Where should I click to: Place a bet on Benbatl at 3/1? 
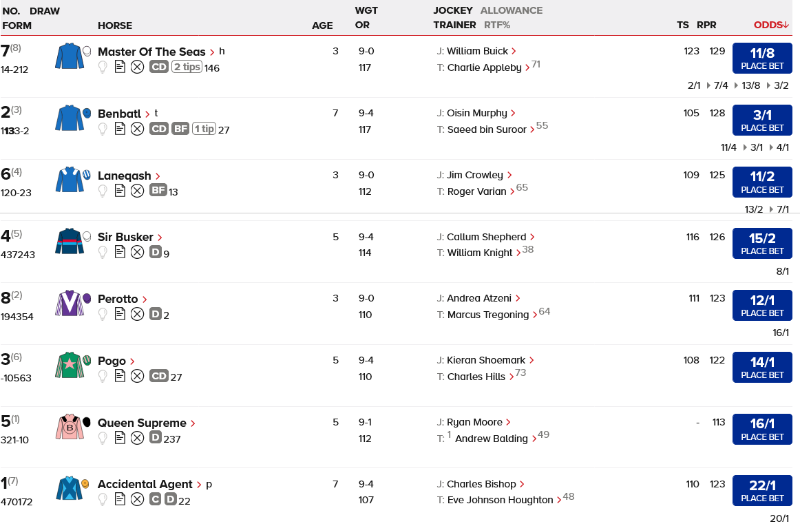point(762,120)
